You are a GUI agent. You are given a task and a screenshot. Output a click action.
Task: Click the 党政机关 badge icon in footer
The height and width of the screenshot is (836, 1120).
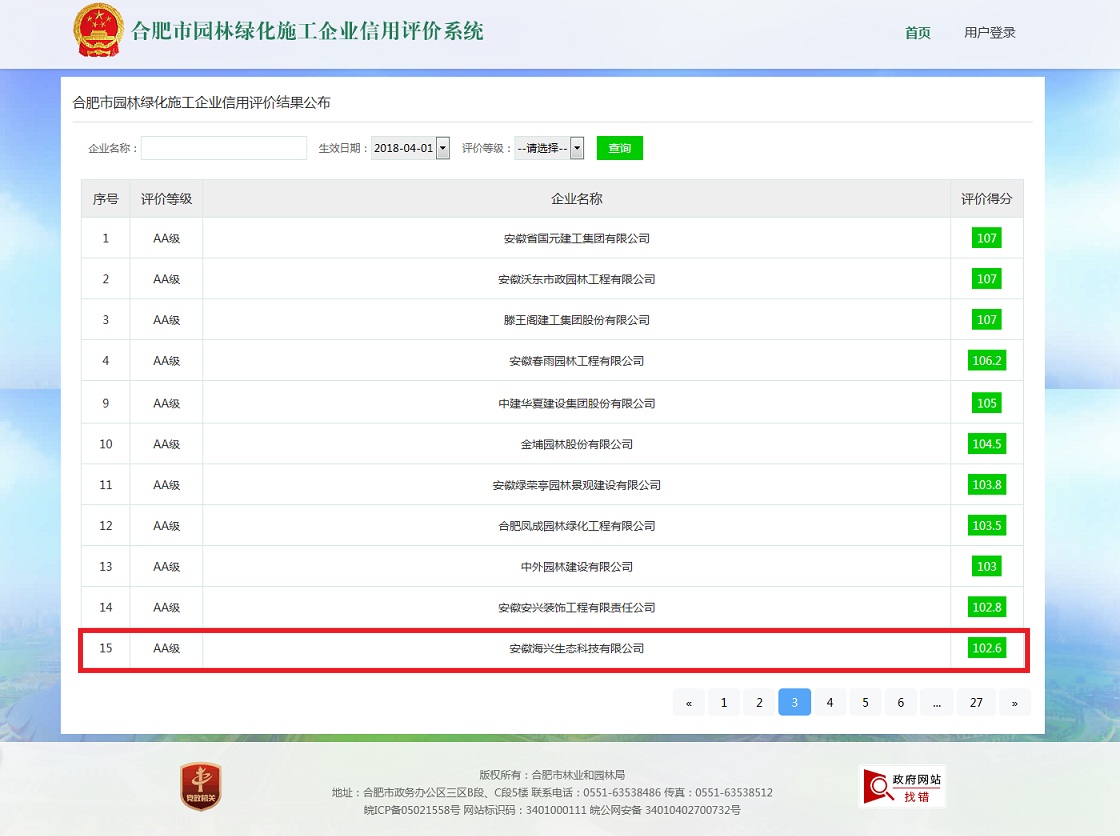[200, 786]
